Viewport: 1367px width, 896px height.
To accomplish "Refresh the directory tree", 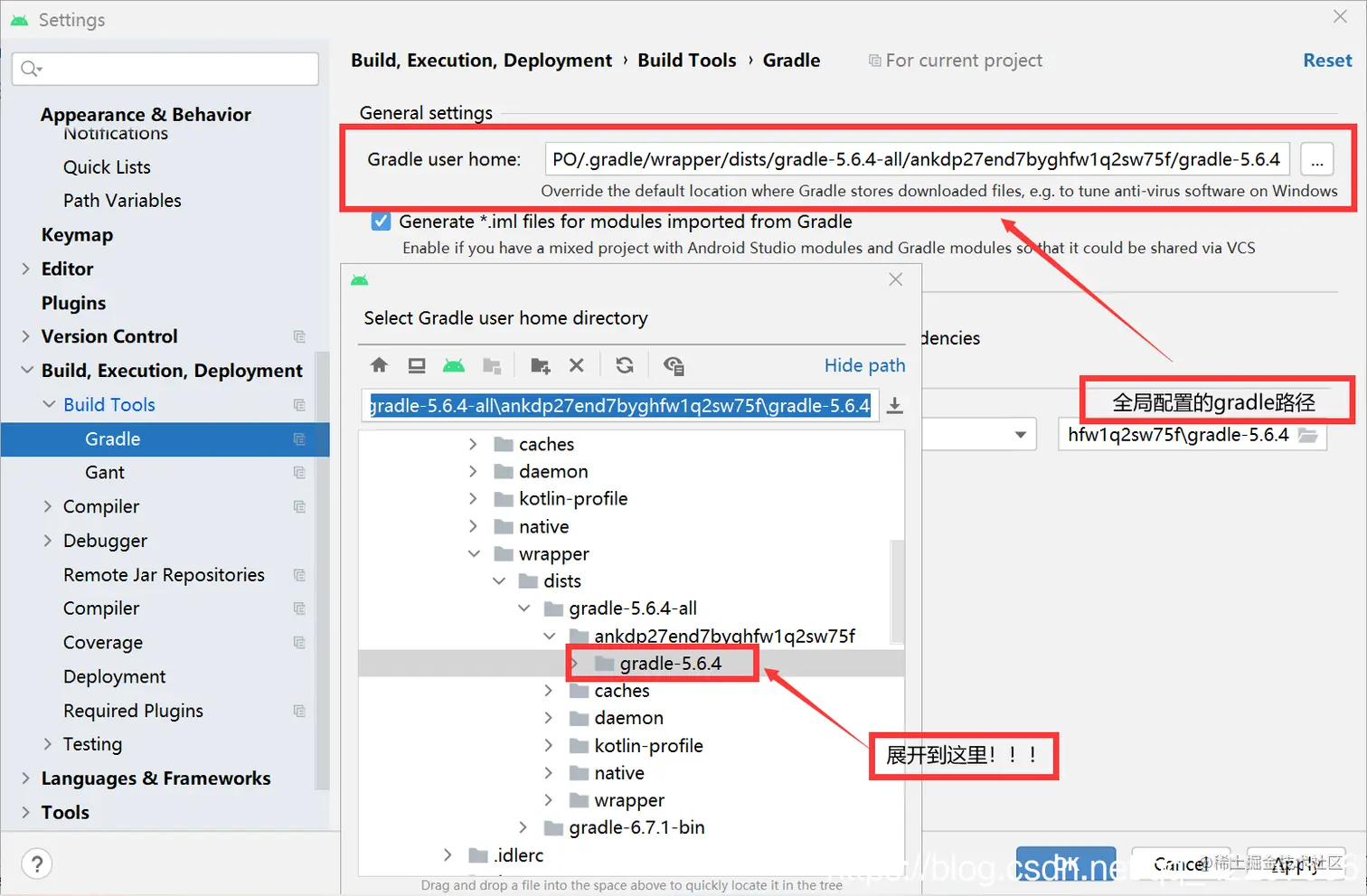I will point(625,365).
